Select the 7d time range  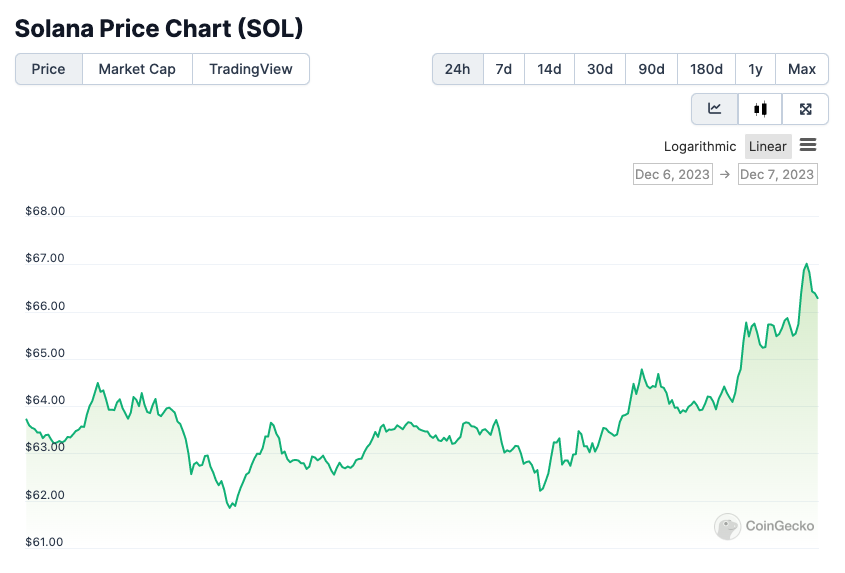(504, 69)
